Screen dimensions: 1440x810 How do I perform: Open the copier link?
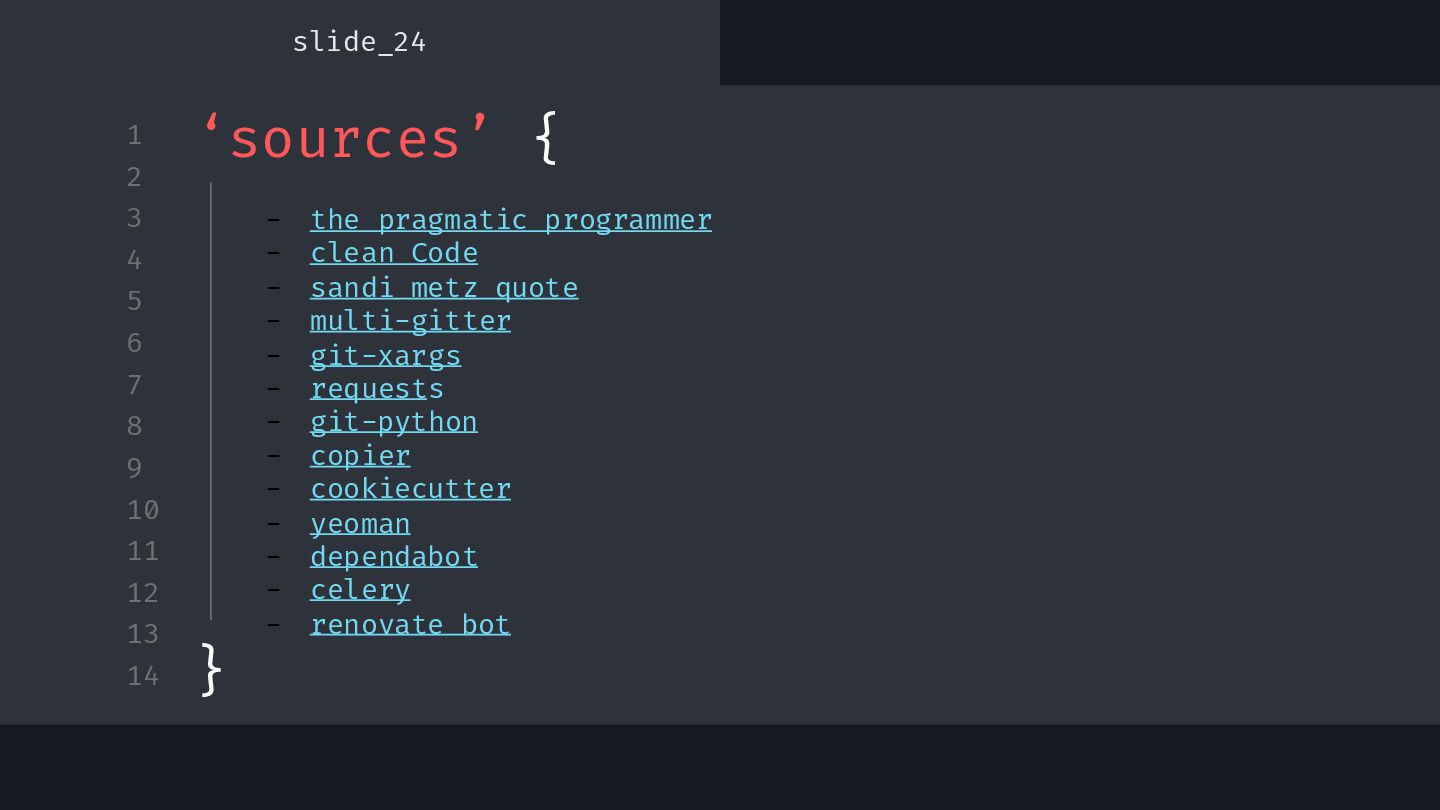(x=360, y=456)
